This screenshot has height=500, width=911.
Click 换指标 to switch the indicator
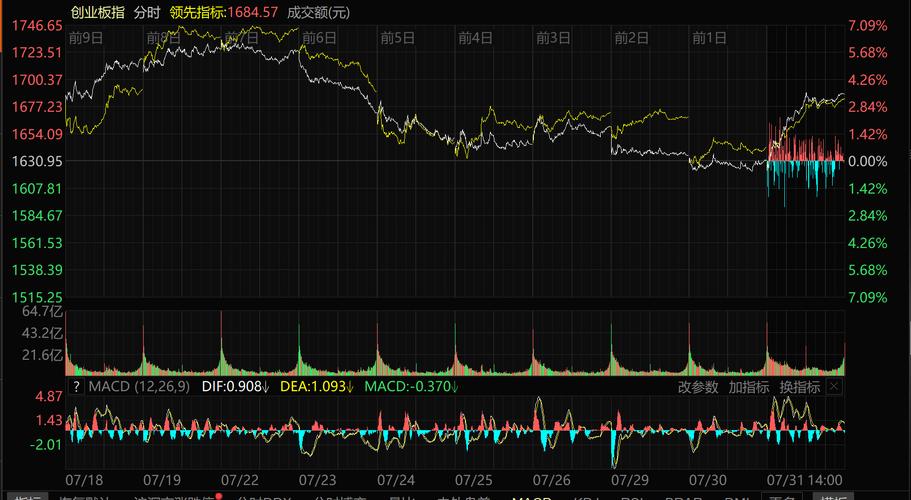click(800, 387)
